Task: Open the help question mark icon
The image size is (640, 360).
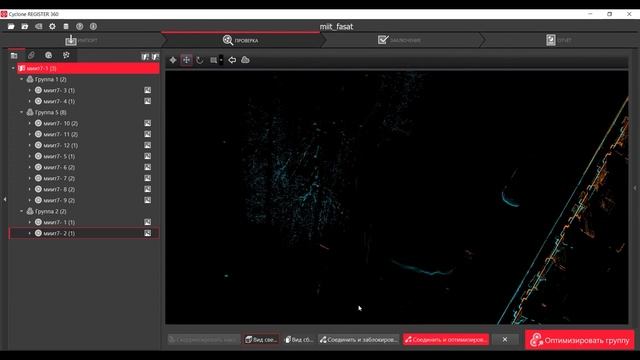Action: (80, 27)
